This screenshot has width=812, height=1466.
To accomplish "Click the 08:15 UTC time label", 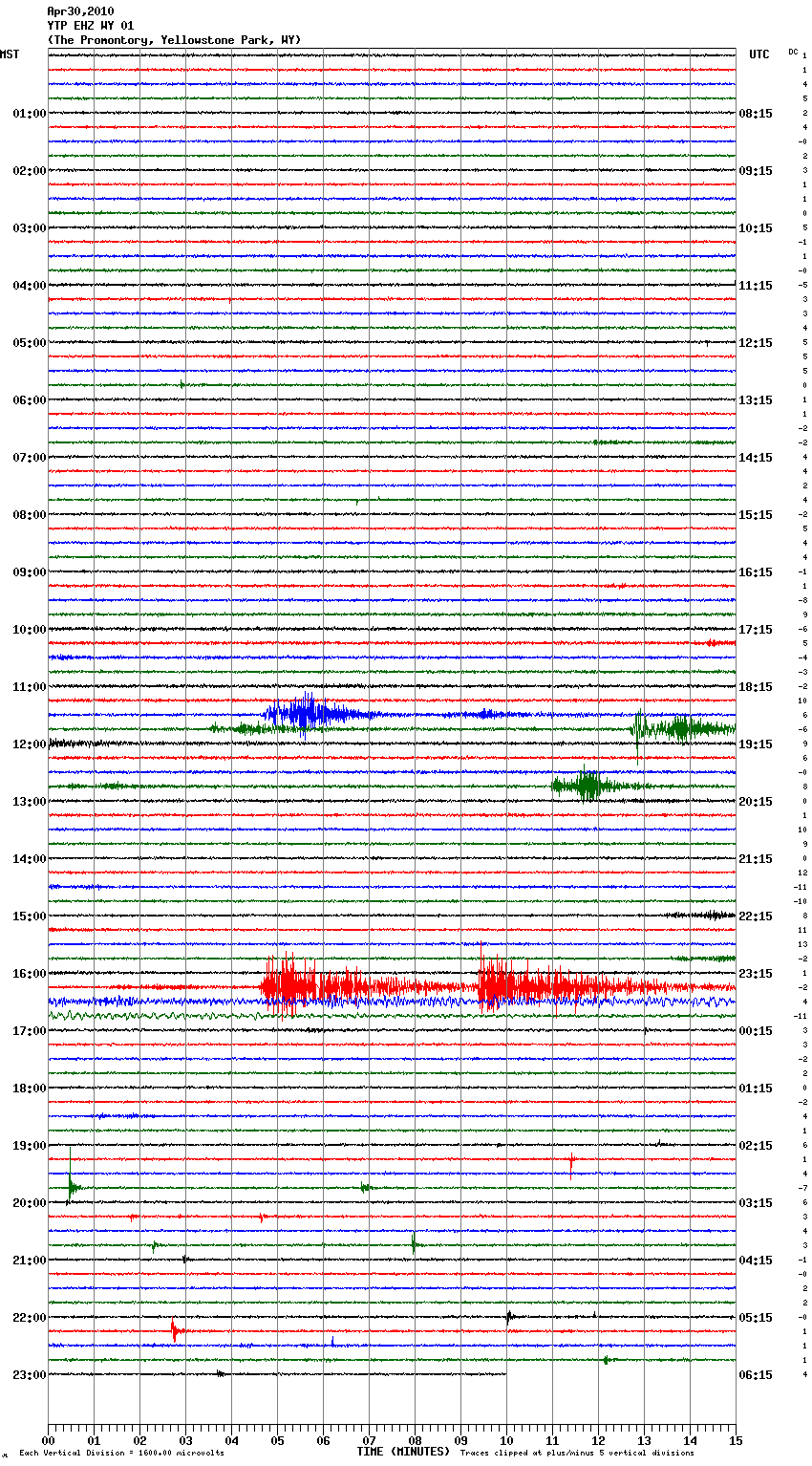I will [x=756, y=114].
